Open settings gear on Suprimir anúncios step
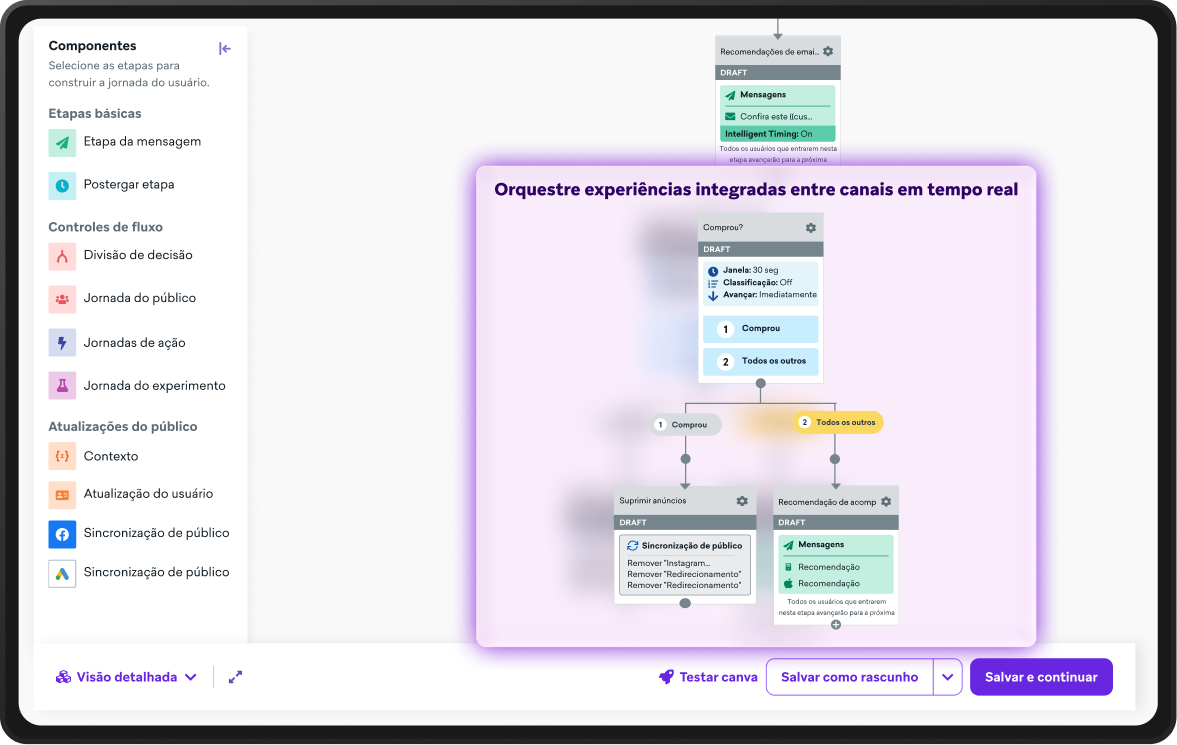 pyautogui.click(x=742, y=501)
